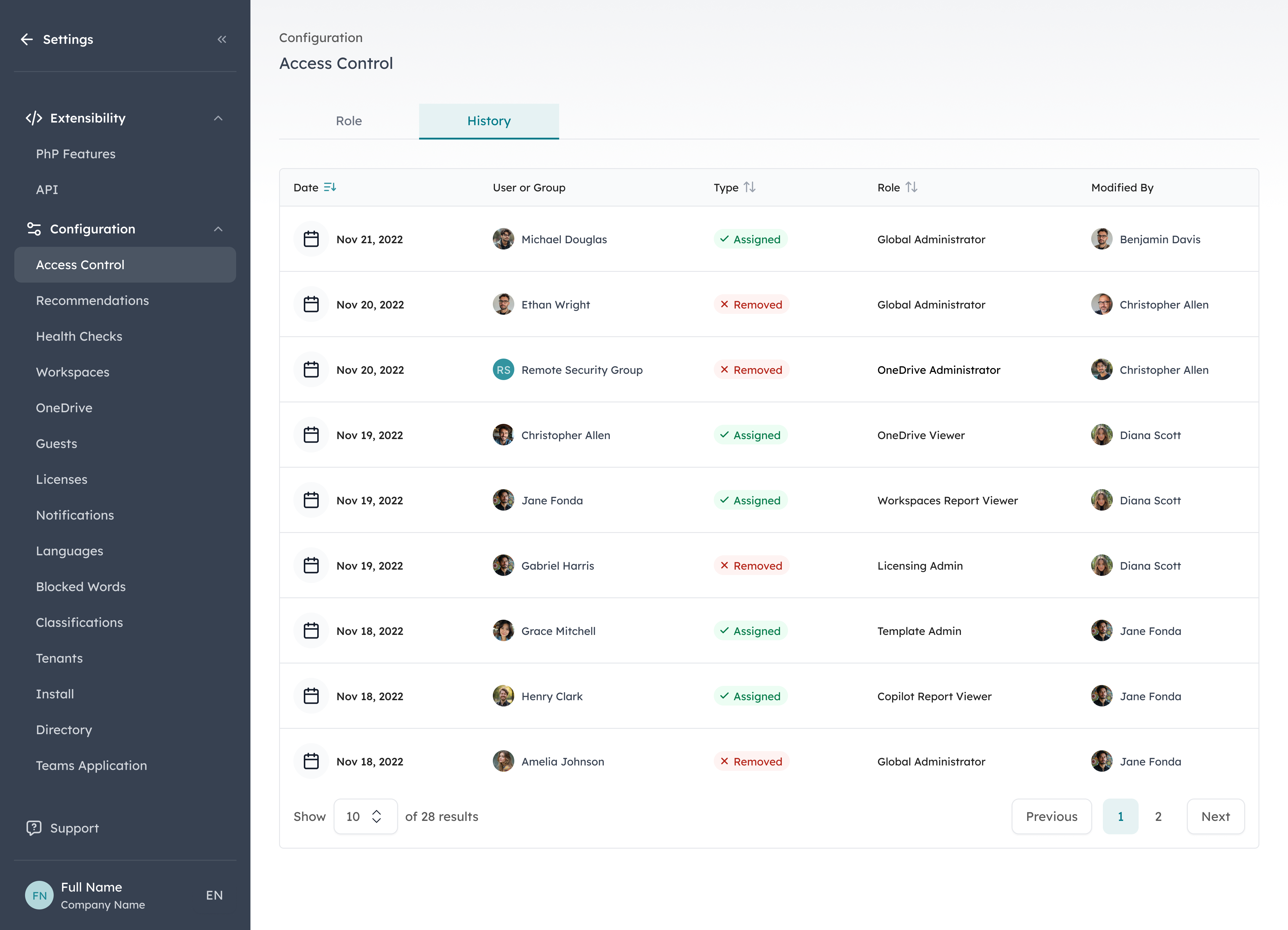
Task: Click the back arrow beside Settings
Action: 27,39
